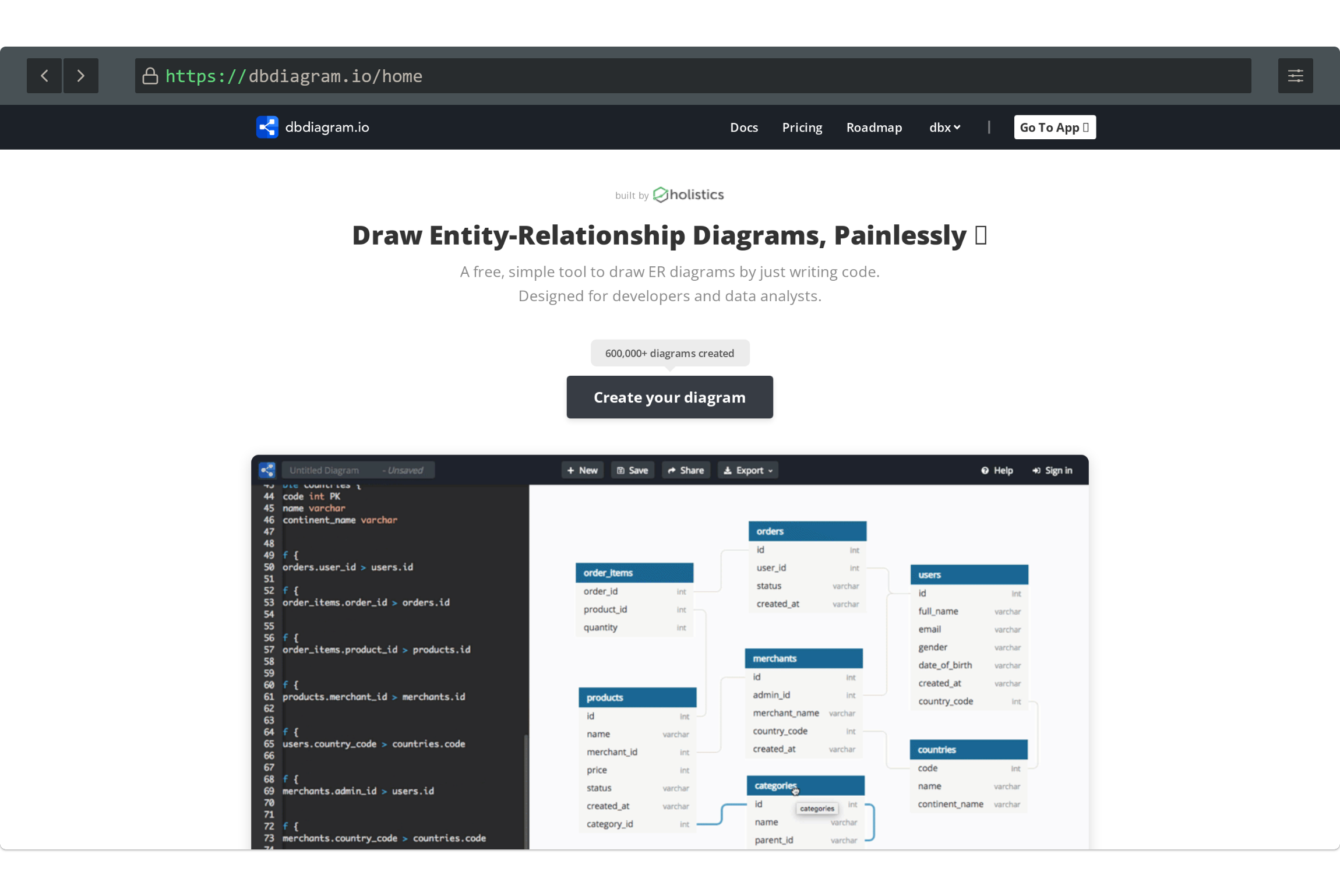This screenshot has width=1340, height=896.
Task: Click the Roadmap menu item in navbar
Action: [x=874, y=127]
